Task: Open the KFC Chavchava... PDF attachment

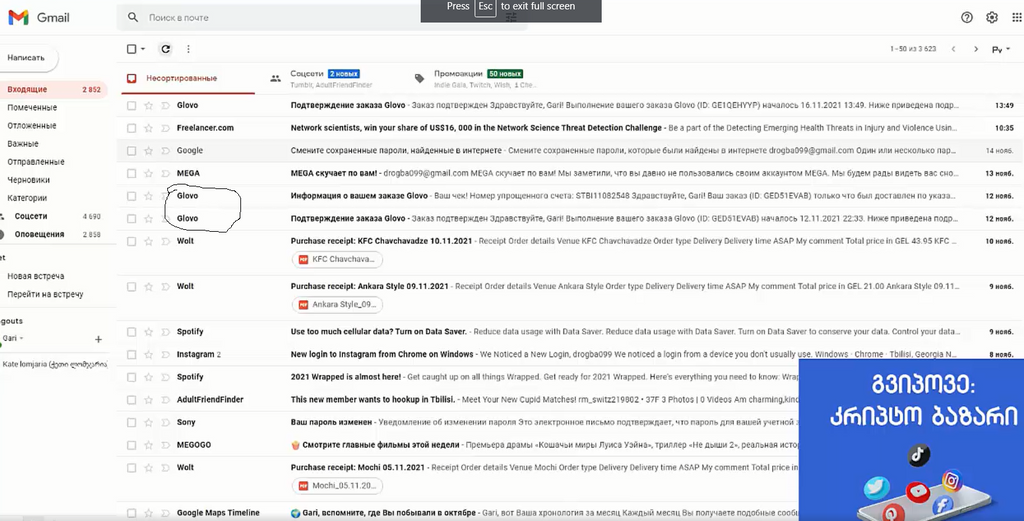Action: click(337, 259)
